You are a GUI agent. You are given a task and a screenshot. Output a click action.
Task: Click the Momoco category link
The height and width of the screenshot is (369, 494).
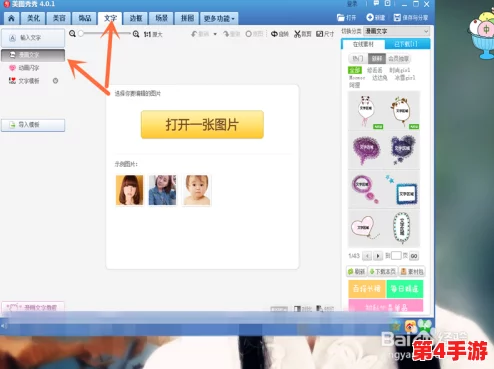point(357,78)
